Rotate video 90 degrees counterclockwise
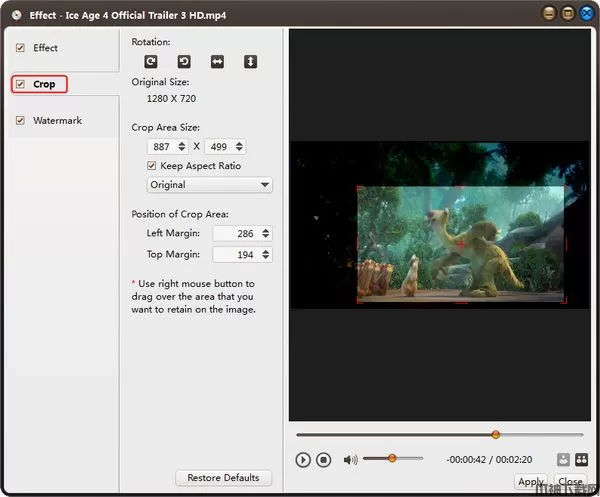Image resolution: width=600 pixels, height=497 pixels. point(184,62)
